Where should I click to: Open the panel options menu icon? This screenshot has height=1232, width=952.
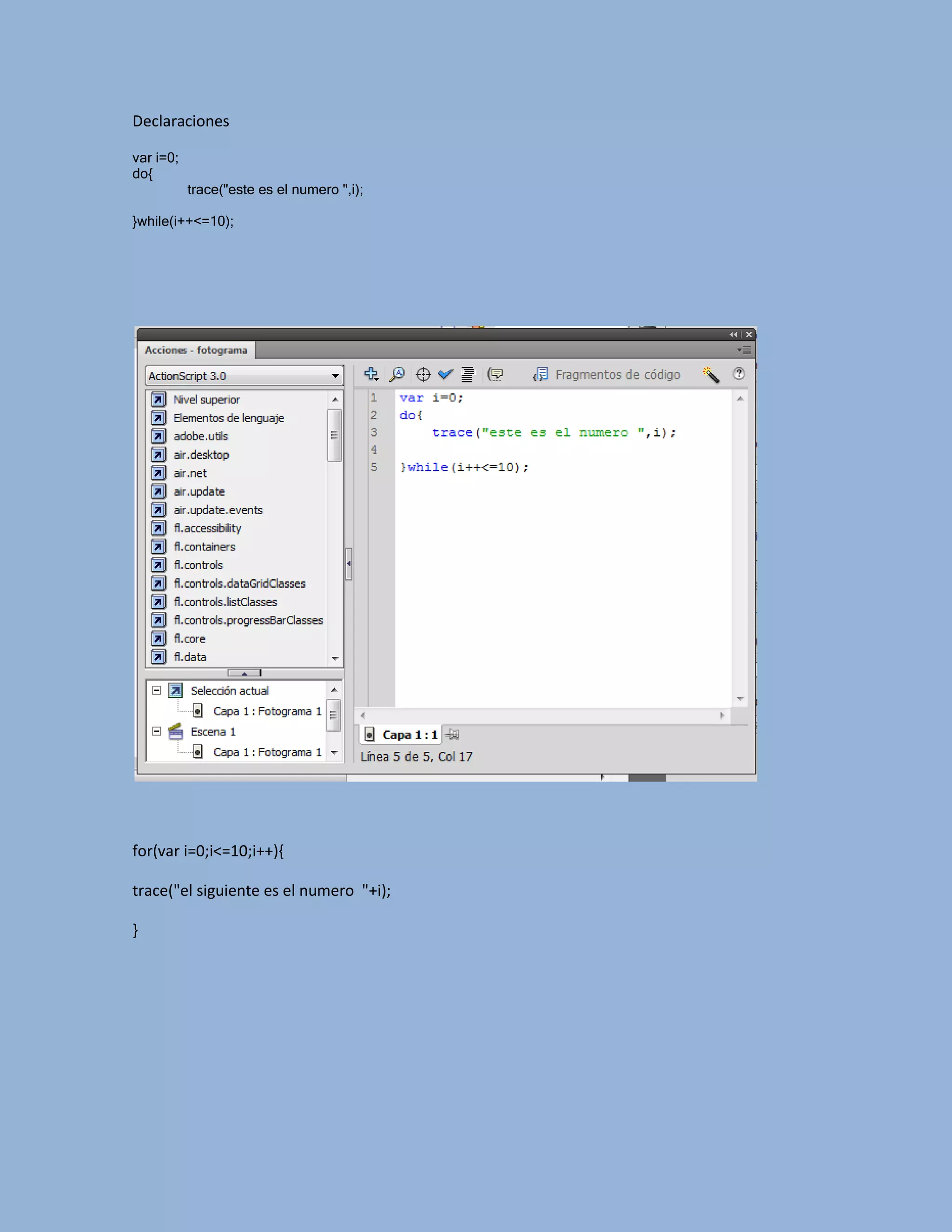(x=745, y=350)
